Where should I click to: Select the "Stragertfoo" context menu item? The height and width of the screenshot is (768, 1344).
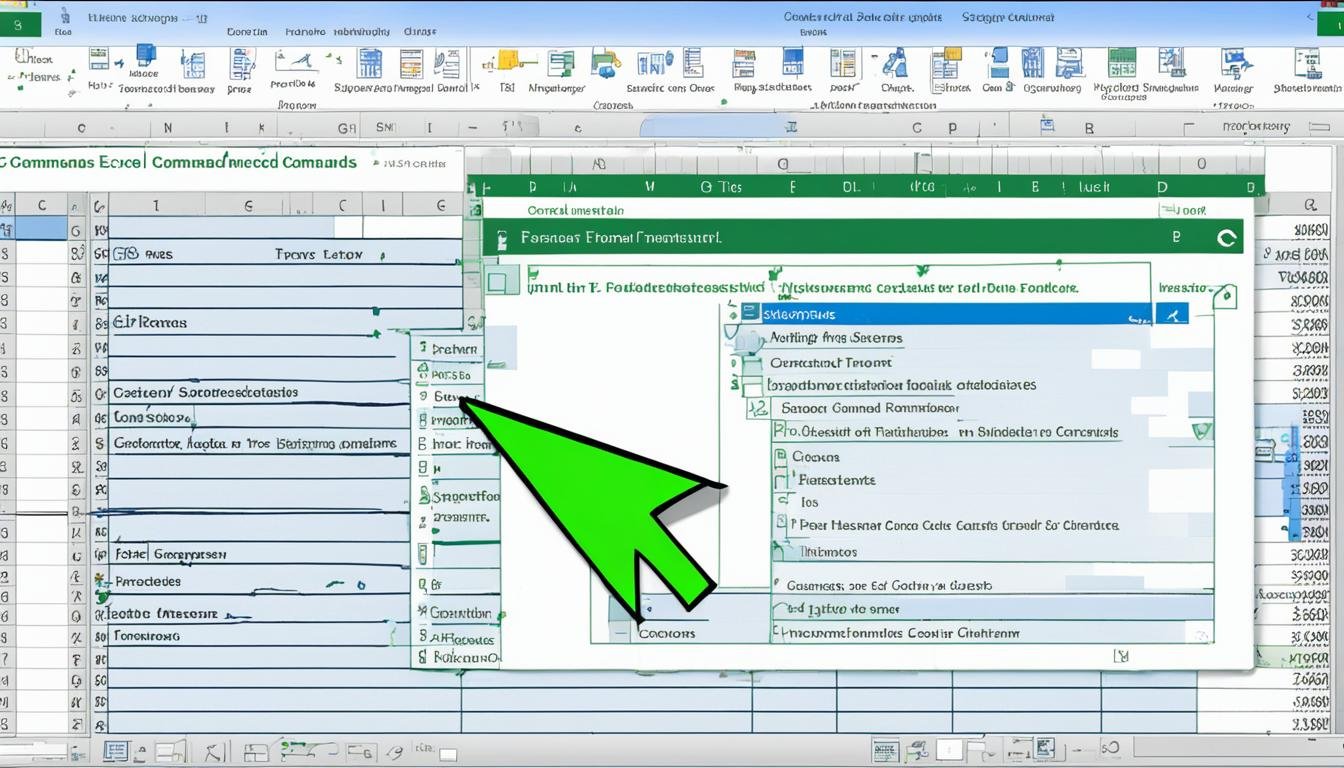click(465, 496)
